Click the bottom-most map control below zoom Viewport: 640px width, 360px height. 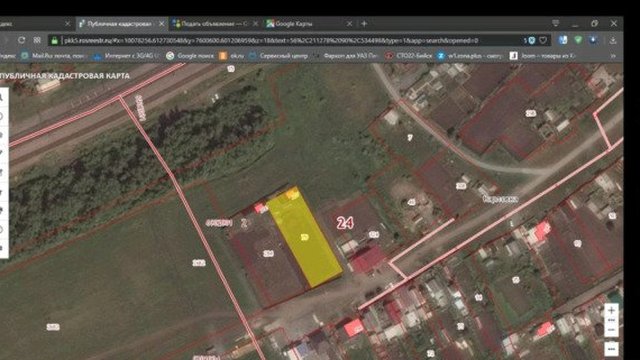pyautogui.click(x=611, y=349)
